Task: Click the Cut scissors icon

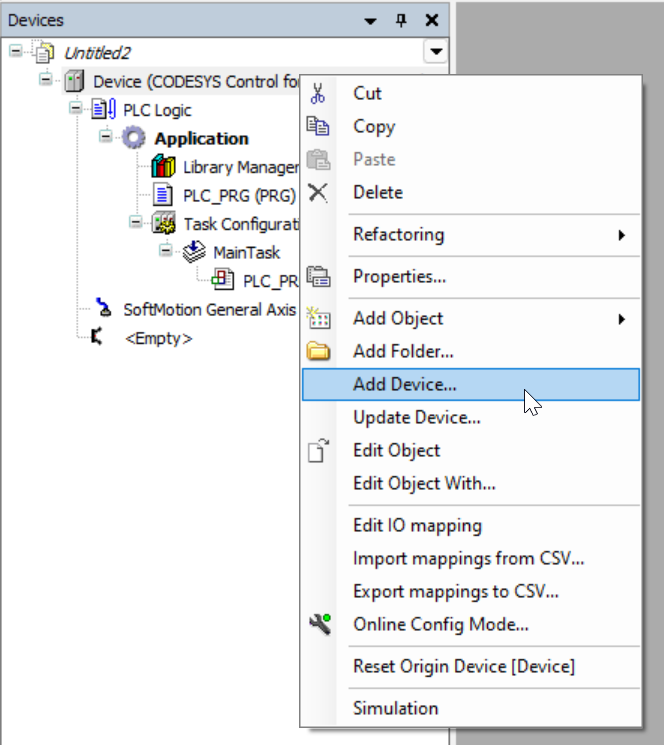Action: pos(318,93)
